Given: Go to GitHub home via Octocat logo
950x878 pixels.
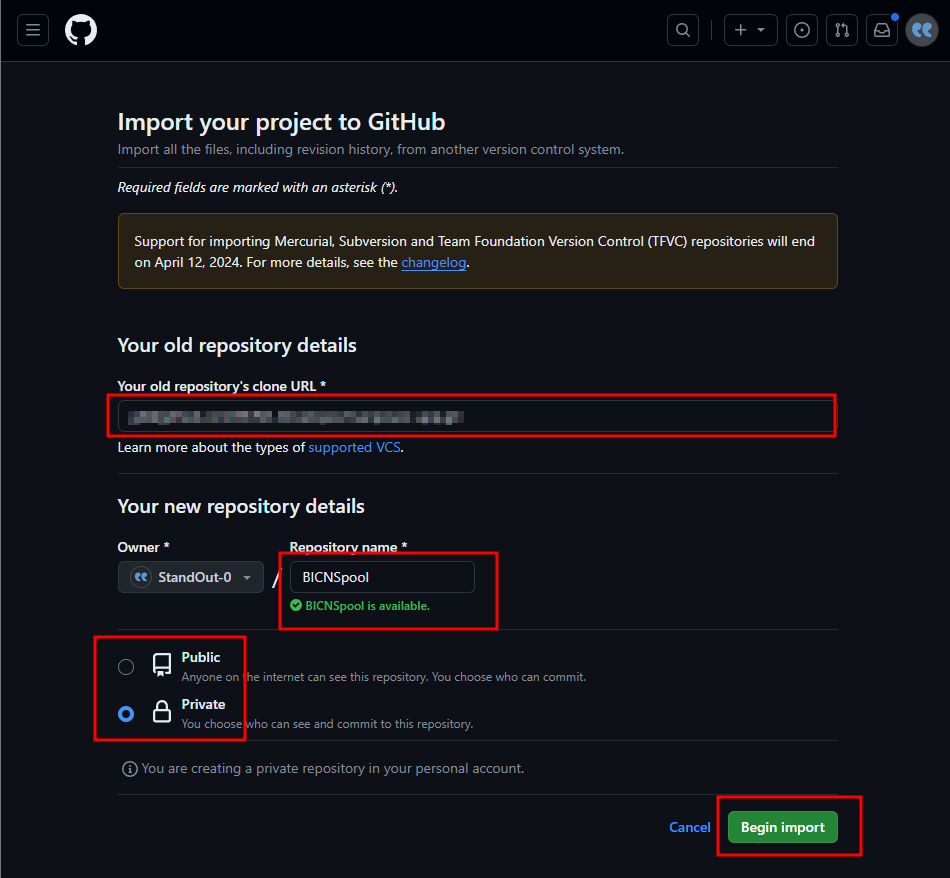Looking at the screenshot, I should click(81, 30).
